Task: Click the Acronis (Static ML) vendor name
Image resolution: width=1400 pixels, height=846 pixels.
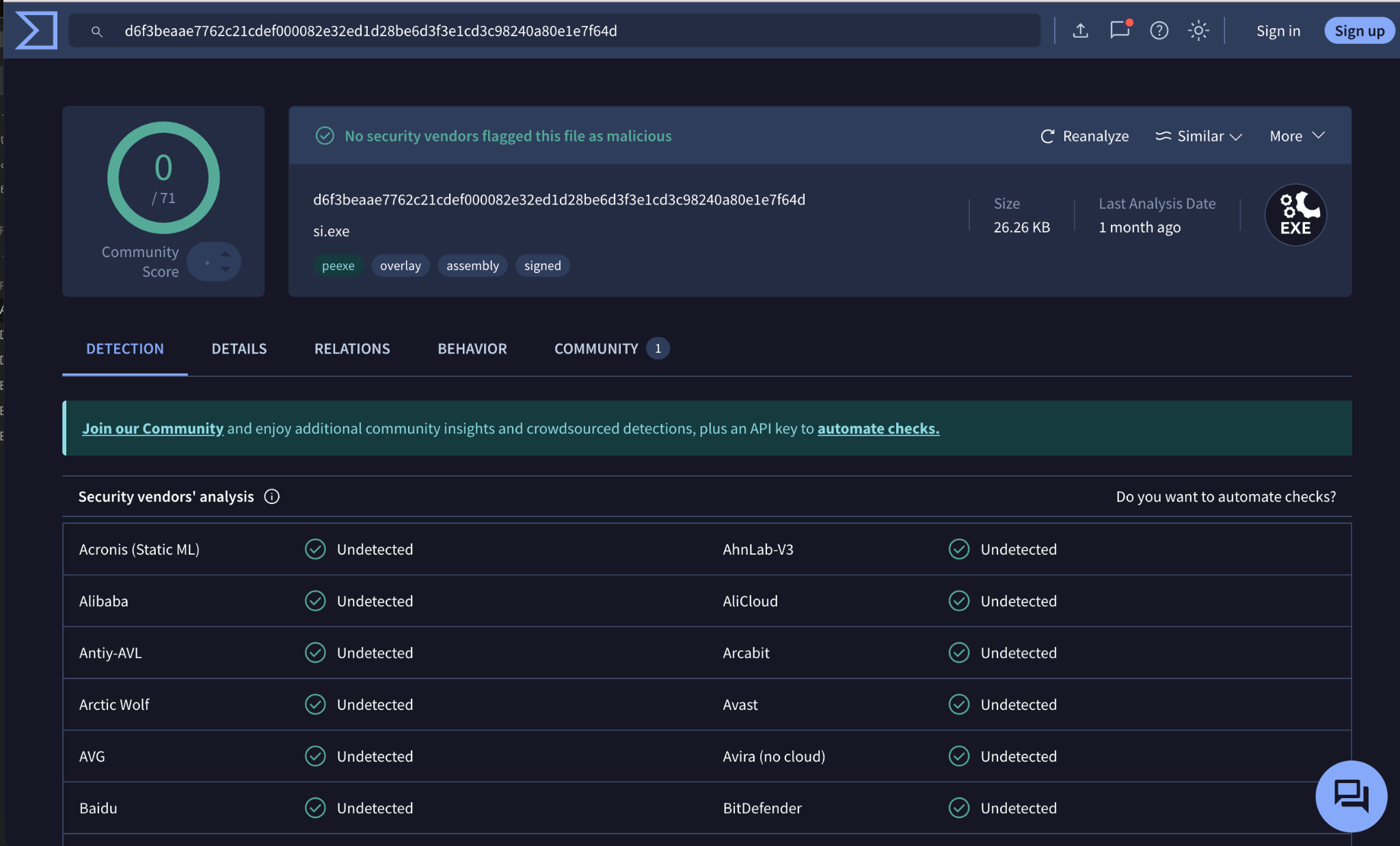Action: tap(139, 549)
